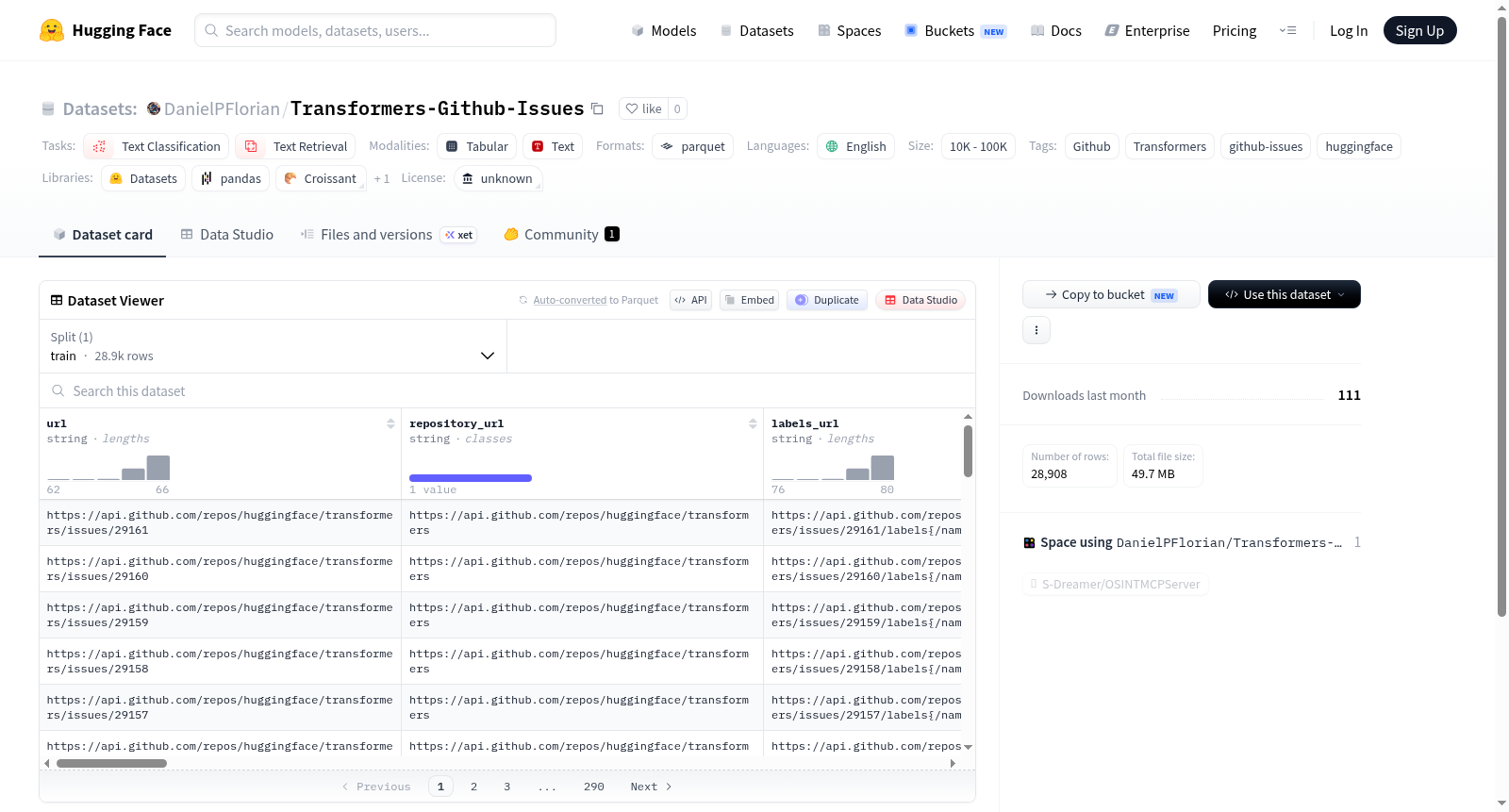Click the Previous page button

(375, 787)
